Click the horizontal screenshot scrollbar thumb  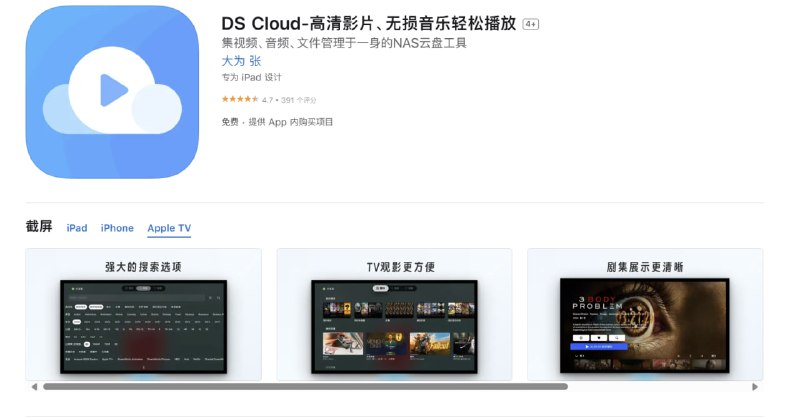[x=306, y=387]
